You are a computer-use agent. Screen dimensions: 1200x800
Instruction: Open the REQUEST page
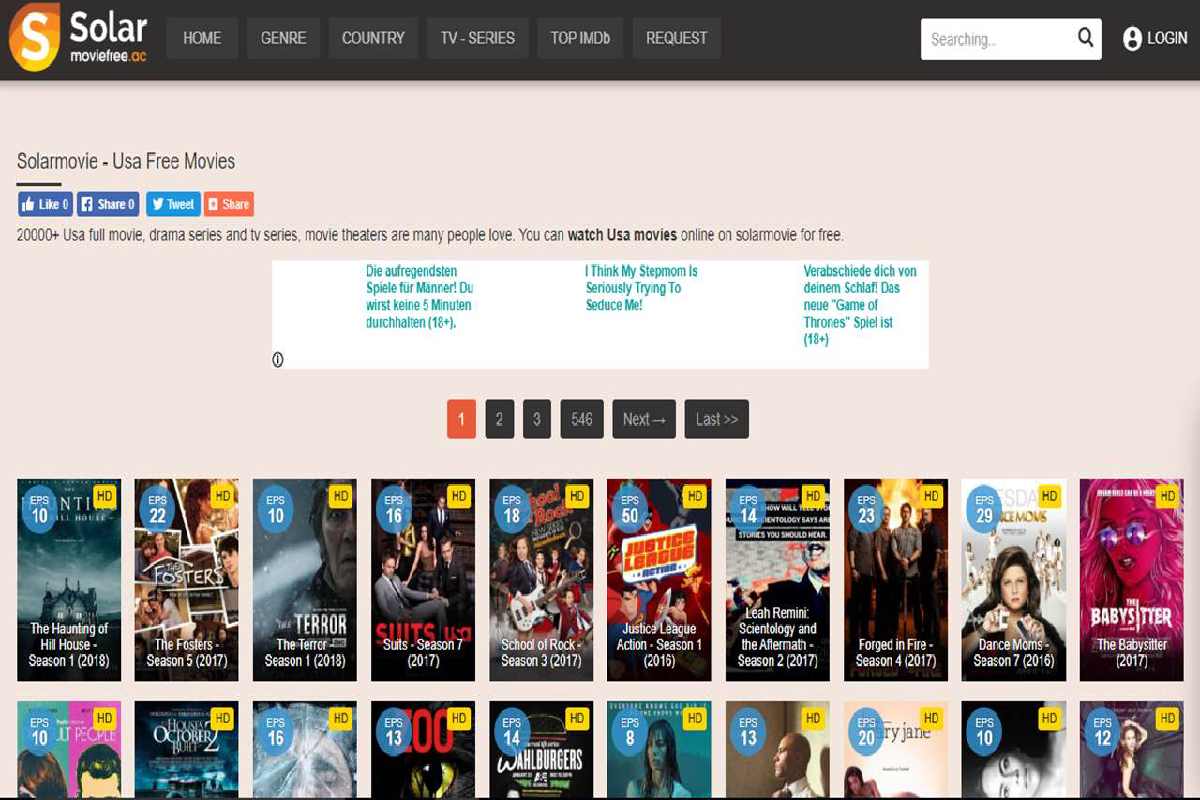tap(676, 38)
